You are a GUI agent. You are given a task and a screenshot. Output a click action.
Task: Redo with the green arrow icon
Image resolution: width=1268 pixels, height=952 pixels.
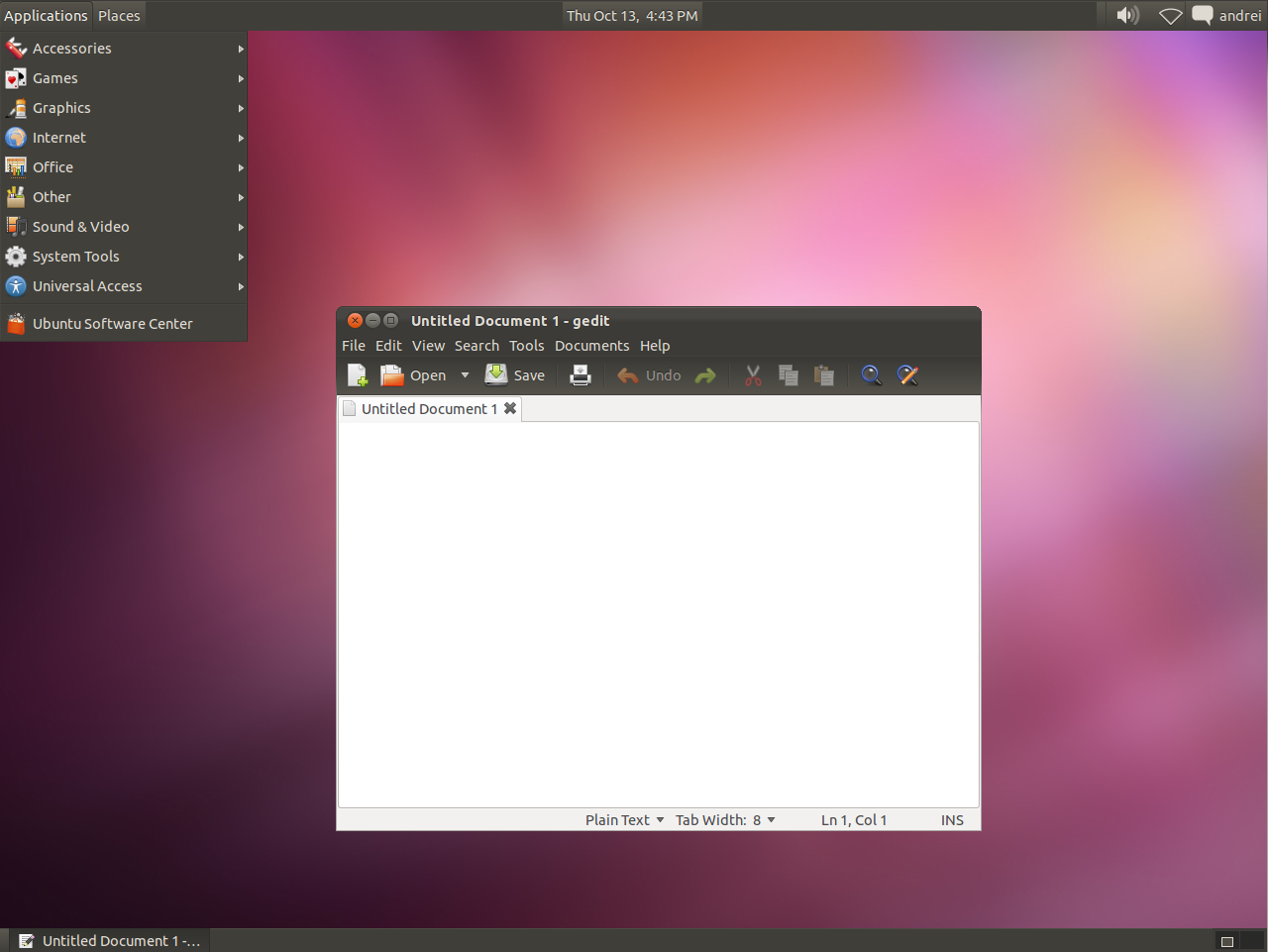pos(705,375)
